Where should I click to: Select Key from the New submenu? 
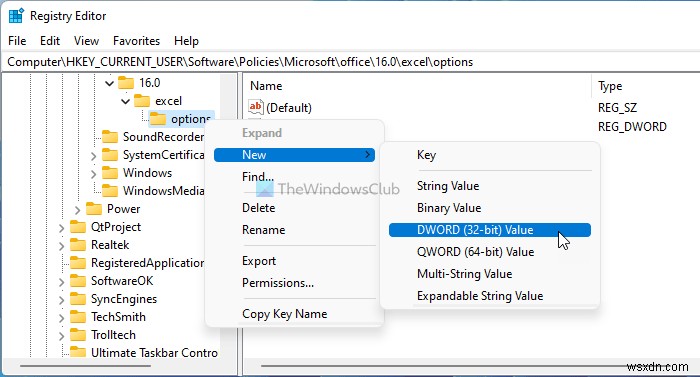(x=490, y=155)
